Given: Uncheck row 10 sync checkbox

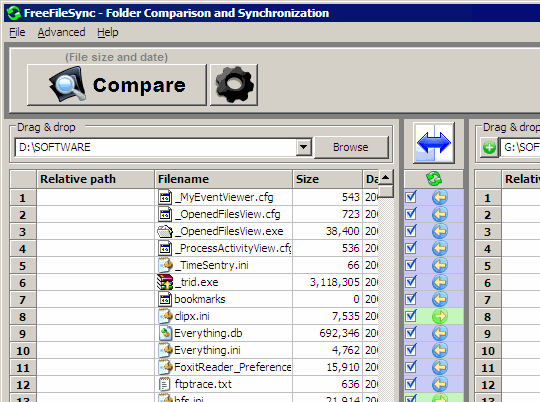Looking at the screenshot, I should (x=411, y=350).
